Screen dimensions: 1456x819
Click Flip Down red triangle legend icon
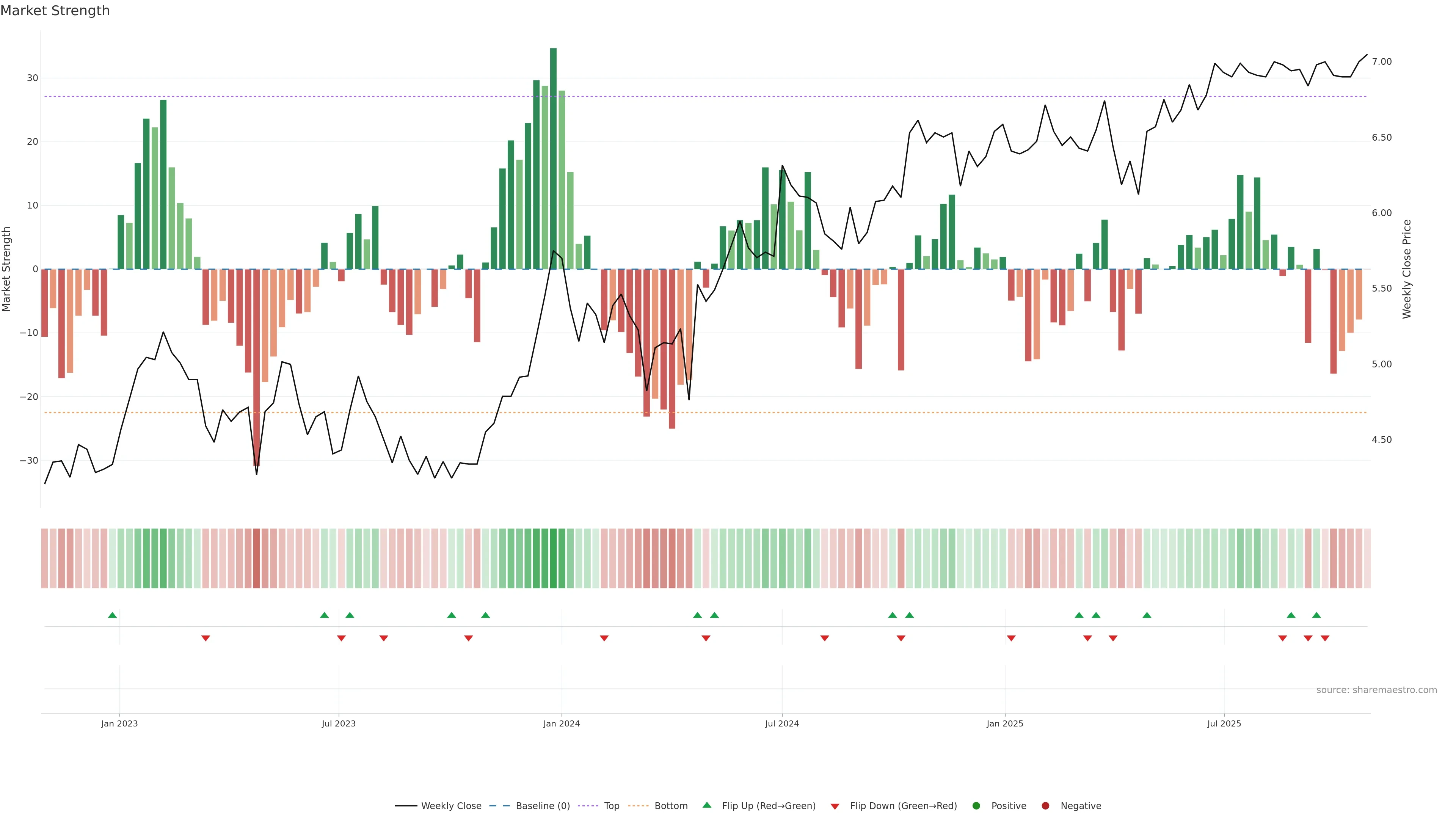pyautogui.click(x=835, y=806)
